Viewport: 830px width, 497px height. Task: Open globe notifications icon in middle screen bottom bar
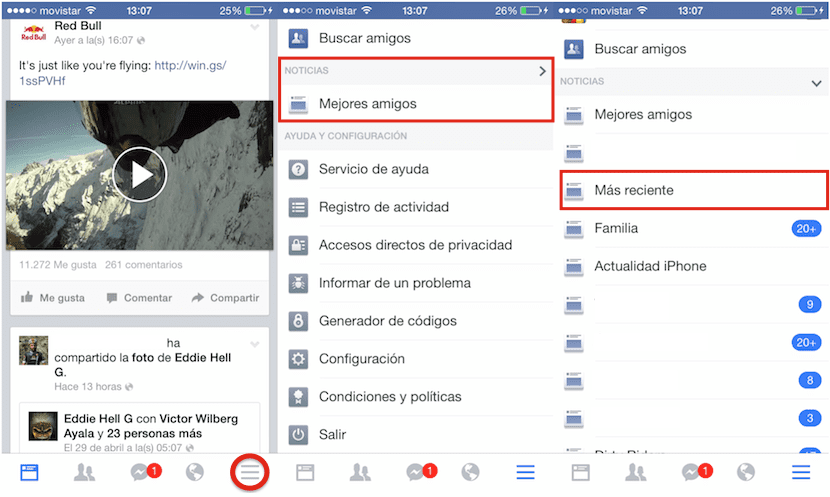click(x=470, y=472)
